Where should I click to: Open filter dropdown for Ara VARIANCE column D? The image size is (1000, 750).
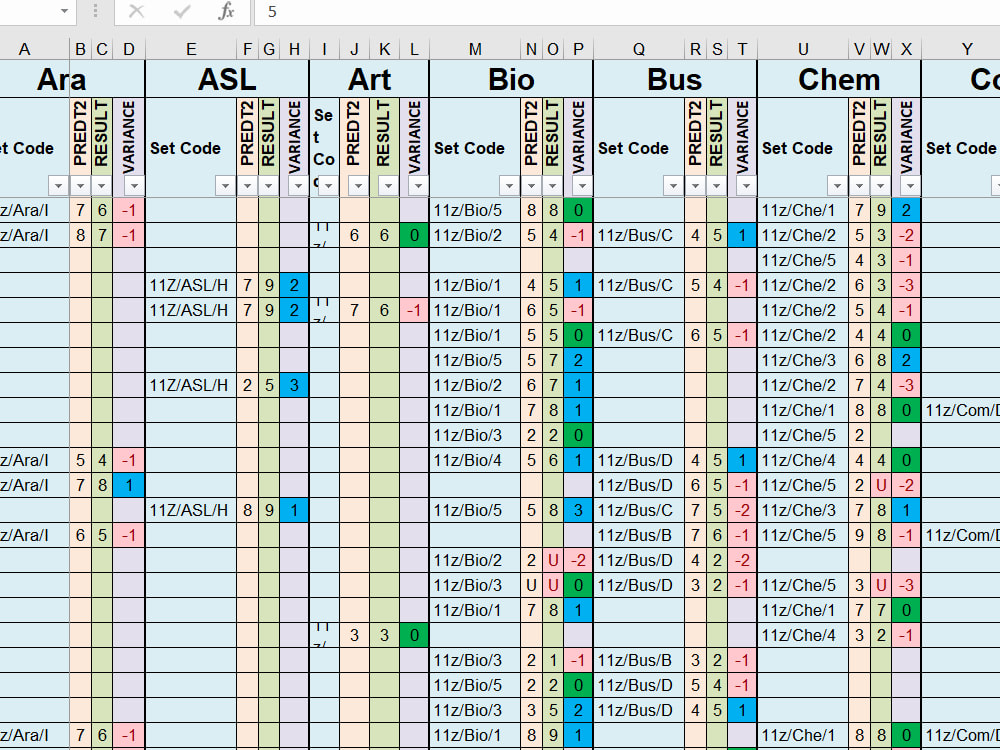click(134, 186)
